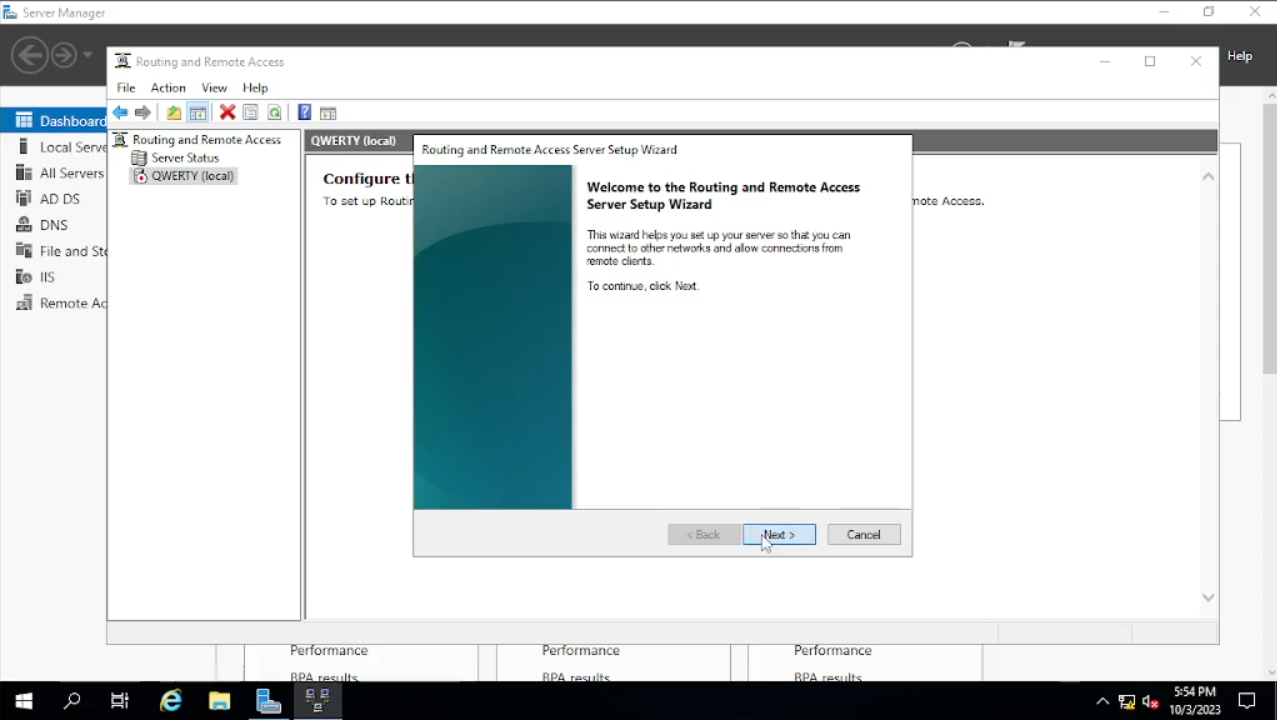Click the Up one level folder icon

[x=174, y=113]
